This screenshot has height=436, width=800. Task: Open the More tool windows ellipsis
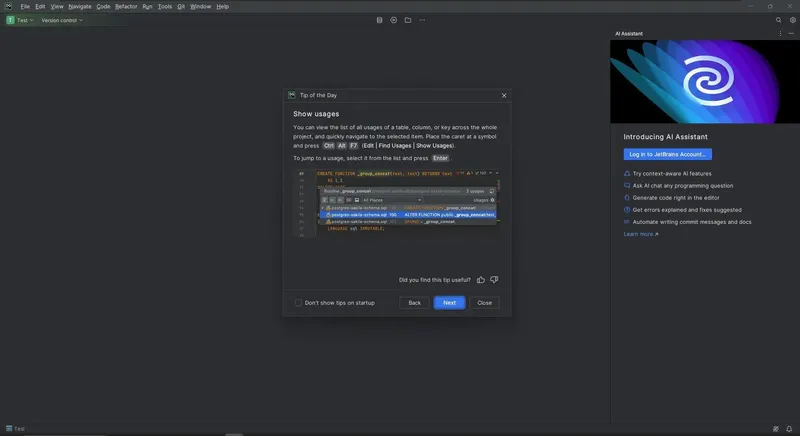click(422, 20)
